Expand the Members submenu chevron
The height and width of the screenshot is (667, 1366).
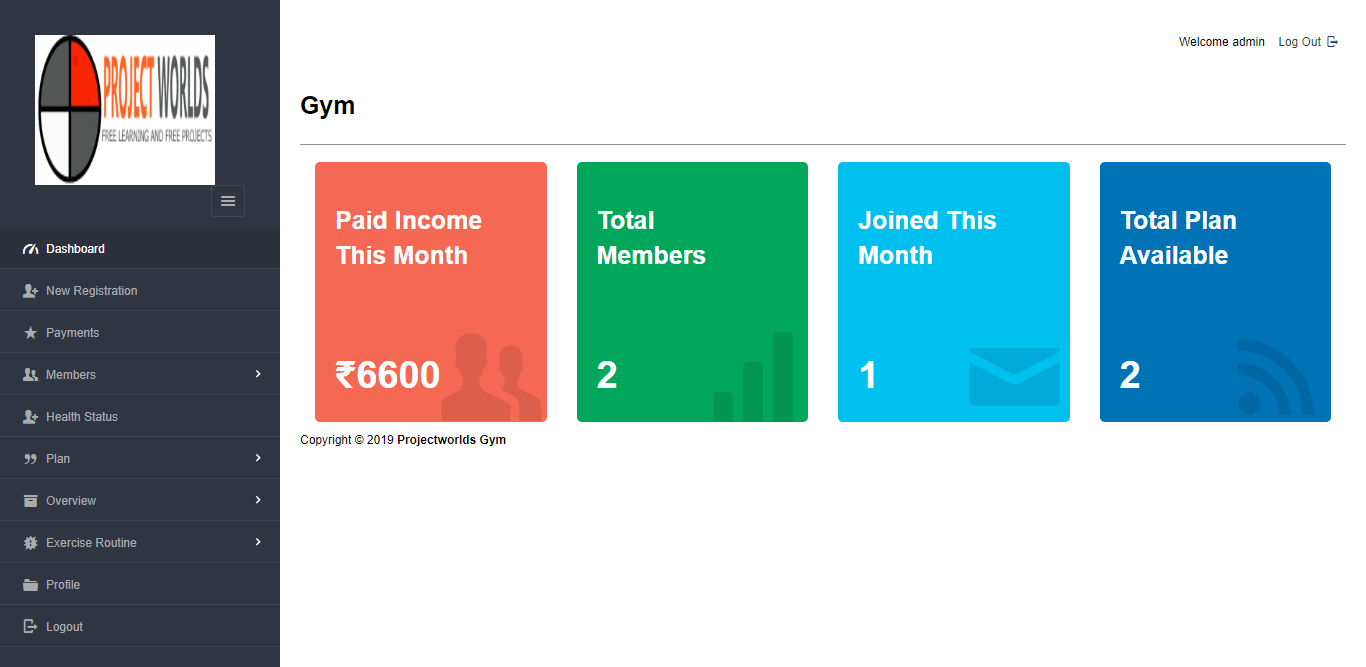pyautogui.click(x=258, y=374)
